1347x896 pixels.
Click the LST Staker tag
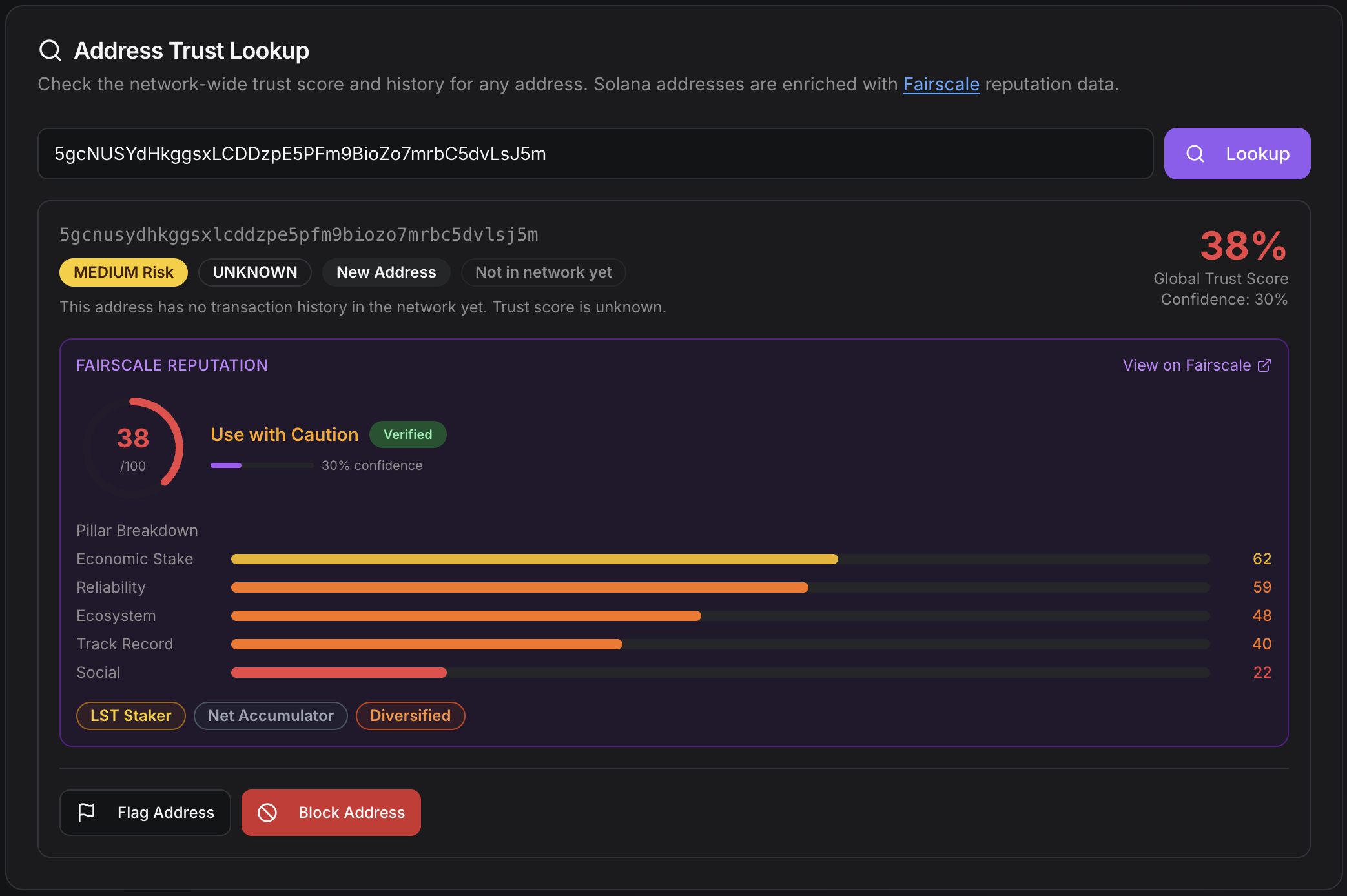[x=131, y=716]
